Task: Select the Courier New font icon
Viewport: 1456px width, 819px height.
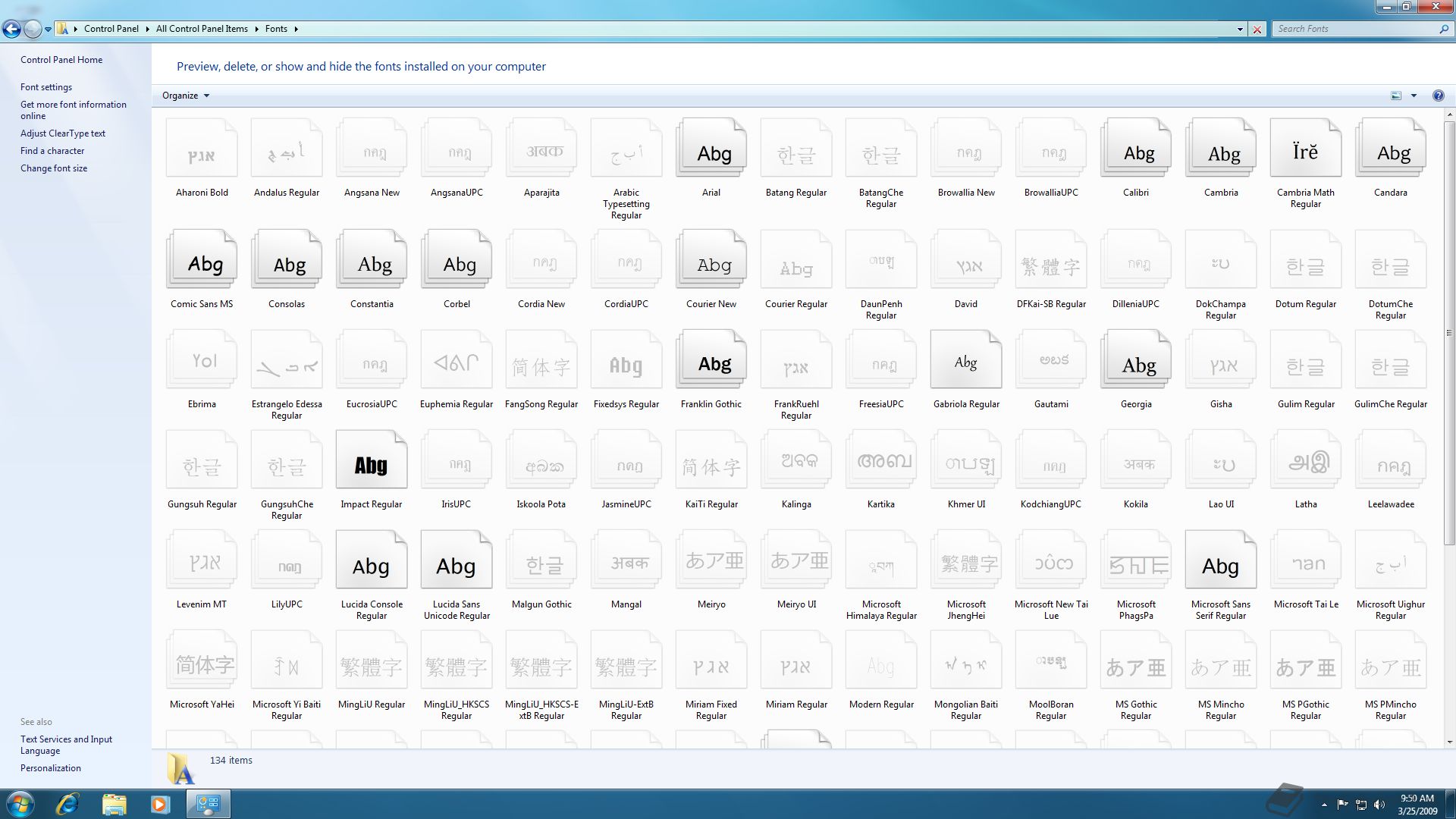Action: [711, 259]
